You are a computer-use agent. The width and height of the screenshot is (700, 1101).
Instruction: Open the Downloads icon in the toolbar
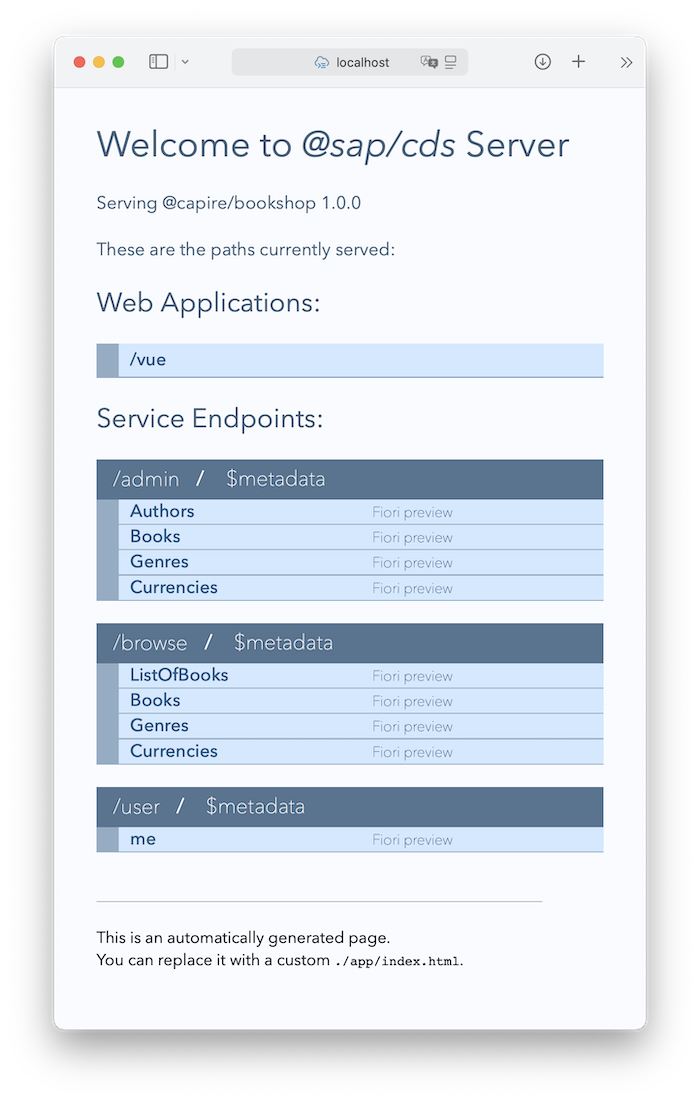point(542,61)
